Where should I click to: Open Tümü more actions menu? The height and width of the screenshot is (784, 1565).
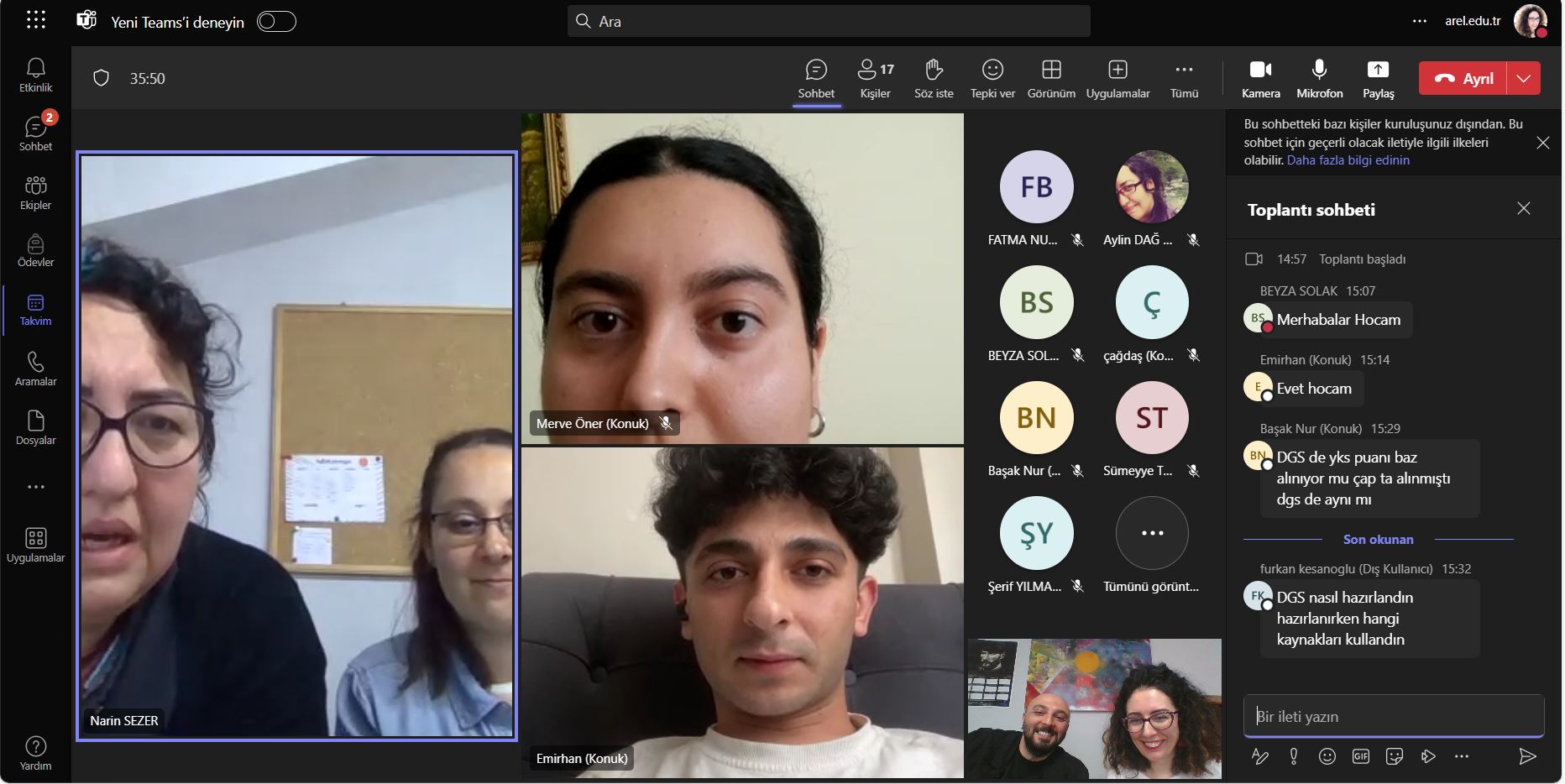tap(1184, 79)
